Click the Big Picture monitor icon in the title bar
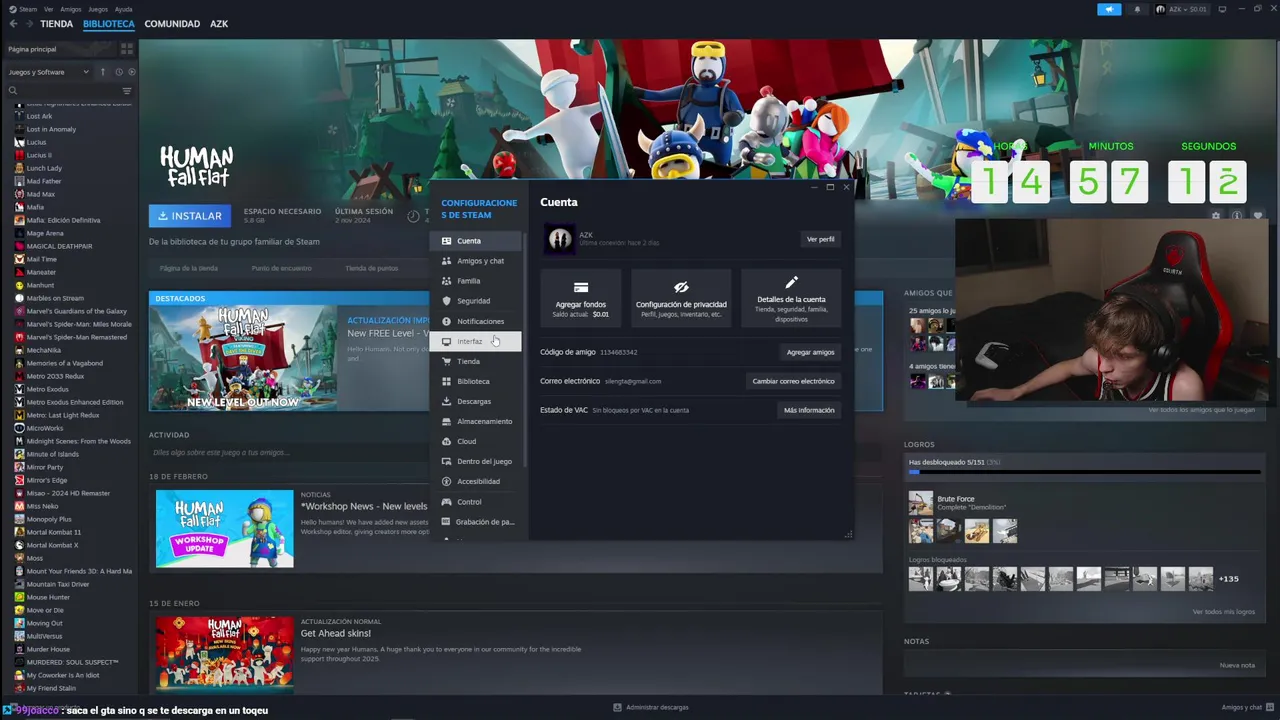This screenshot has width=1280, height=720. click(x=1222, y=9)
